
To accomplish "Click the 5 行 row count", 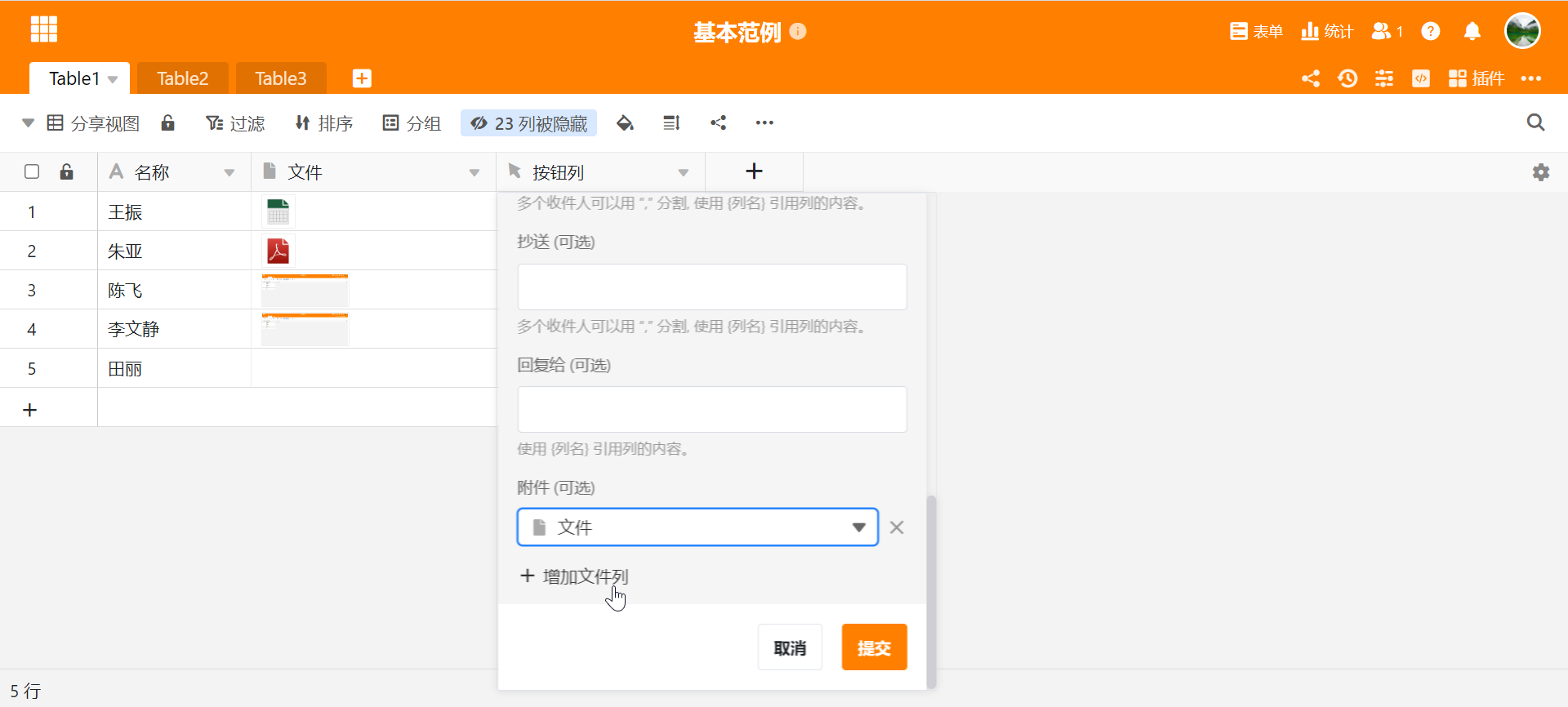I will 25,691.
